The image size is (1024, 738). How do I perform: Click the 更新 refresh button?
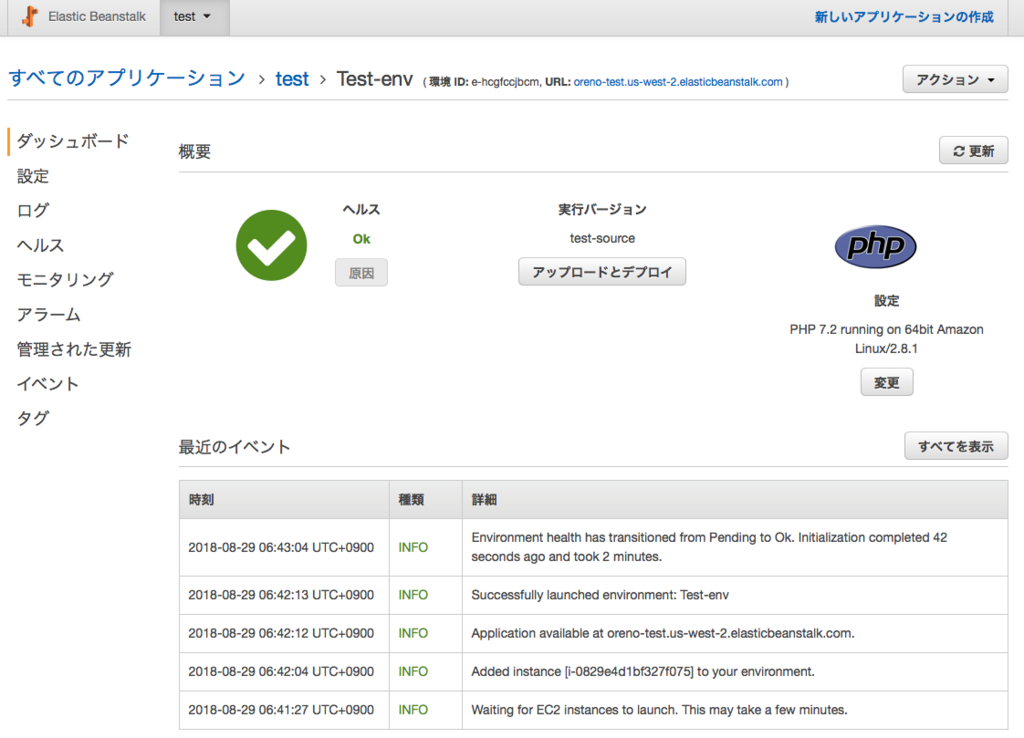pos(973,151)
